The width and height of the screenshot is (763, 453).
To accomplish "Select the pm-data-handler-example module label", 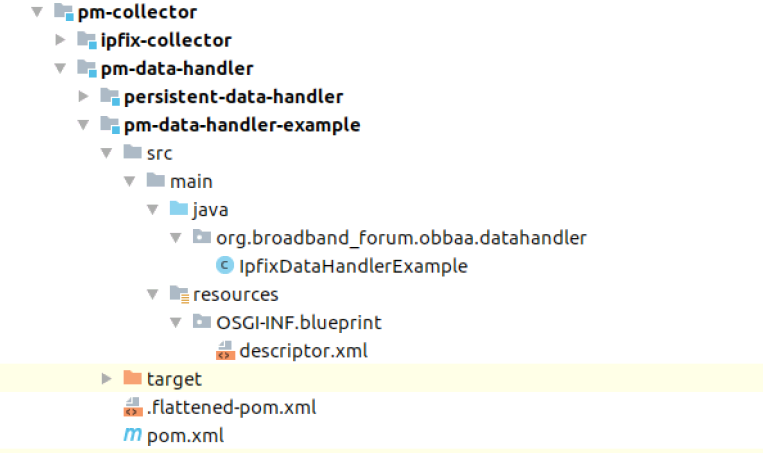I will tap(242, 125).
